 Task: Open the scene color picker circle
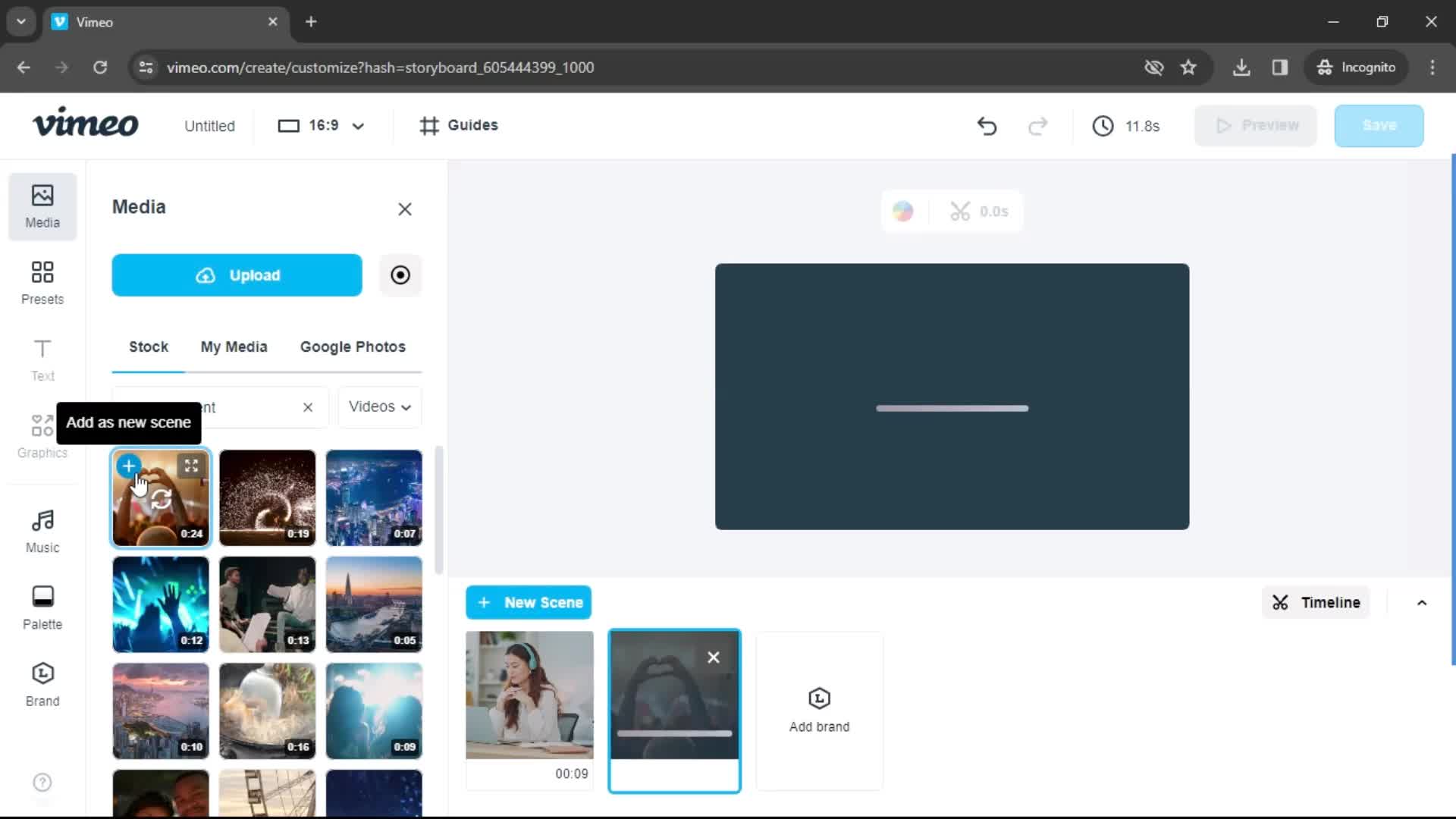pos(902,212)
